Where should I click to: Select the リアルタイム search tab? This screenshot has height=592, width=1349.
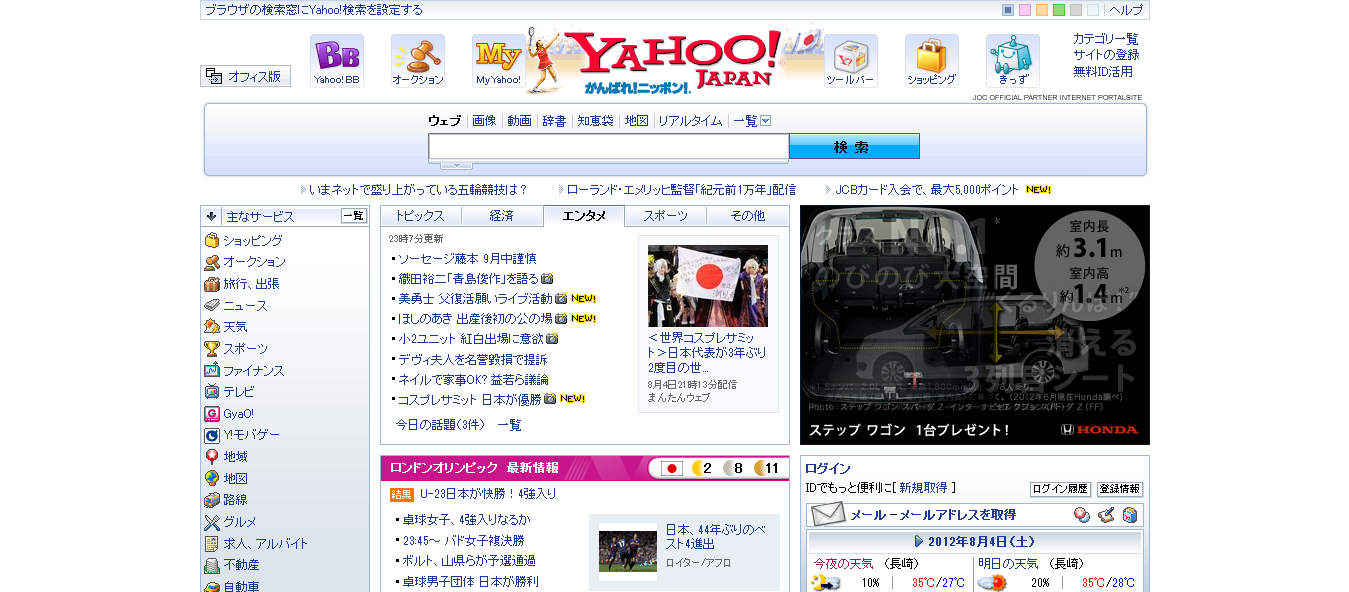point(690,121)
